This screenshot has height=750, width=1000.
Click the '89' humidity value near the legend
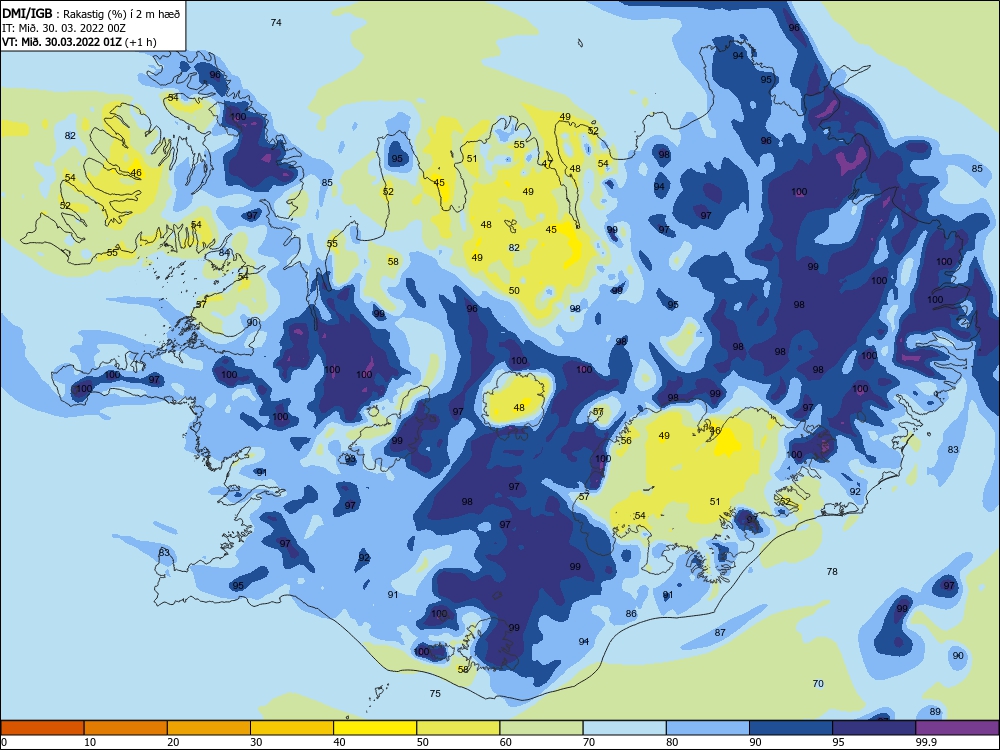coord(935,712)
